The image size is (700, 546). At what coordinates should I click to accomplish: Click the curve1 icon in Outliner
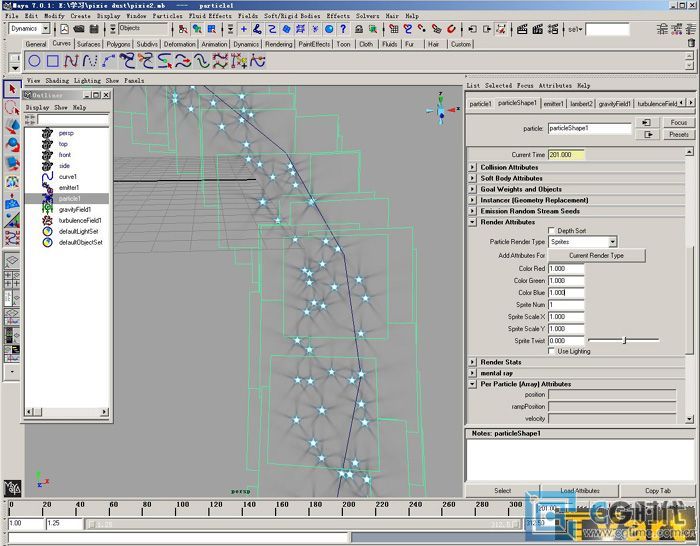(47, 177)
